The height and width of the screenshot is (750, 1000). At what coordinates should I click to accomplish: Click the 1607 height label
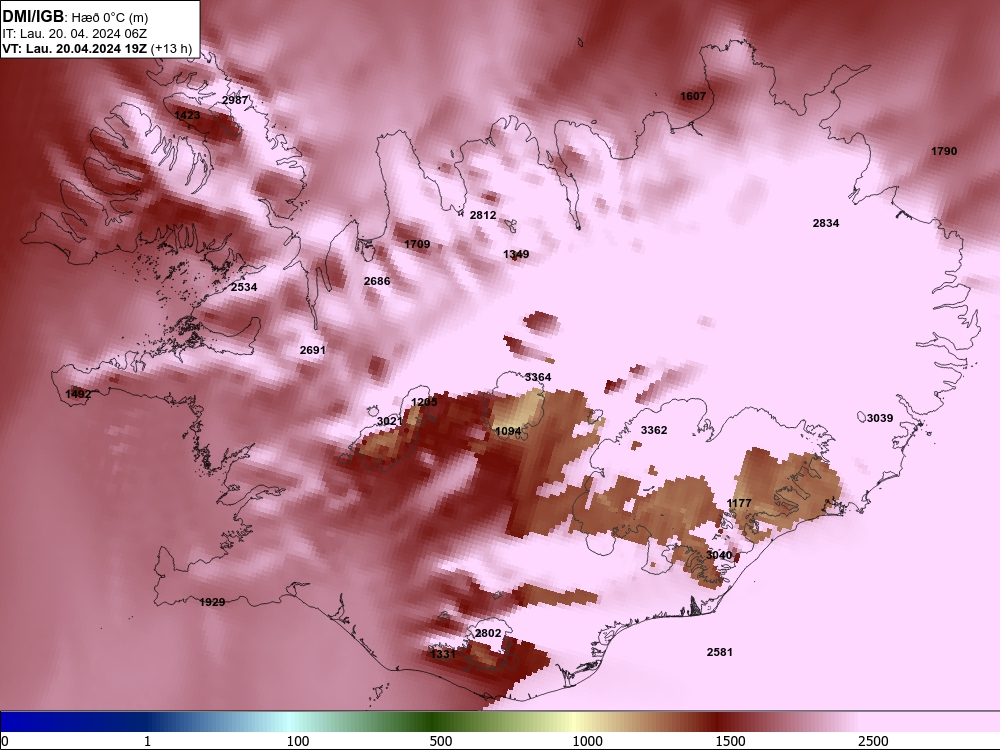point(693,96)
